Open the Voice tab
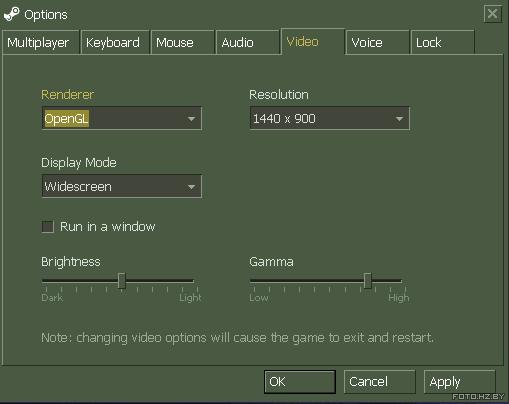509x404 pixels. coord(378,42)
